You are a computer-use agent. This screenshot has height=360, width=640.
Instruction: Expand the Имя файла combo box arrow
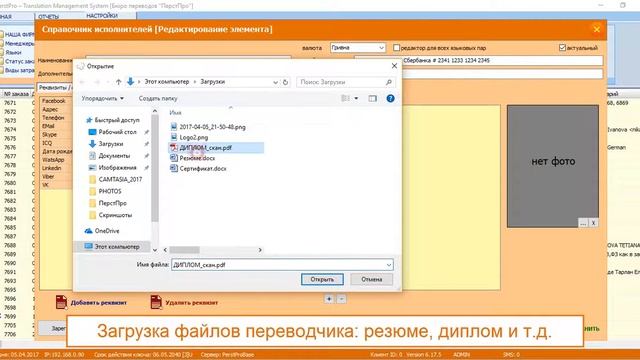(x=389, y=265)
